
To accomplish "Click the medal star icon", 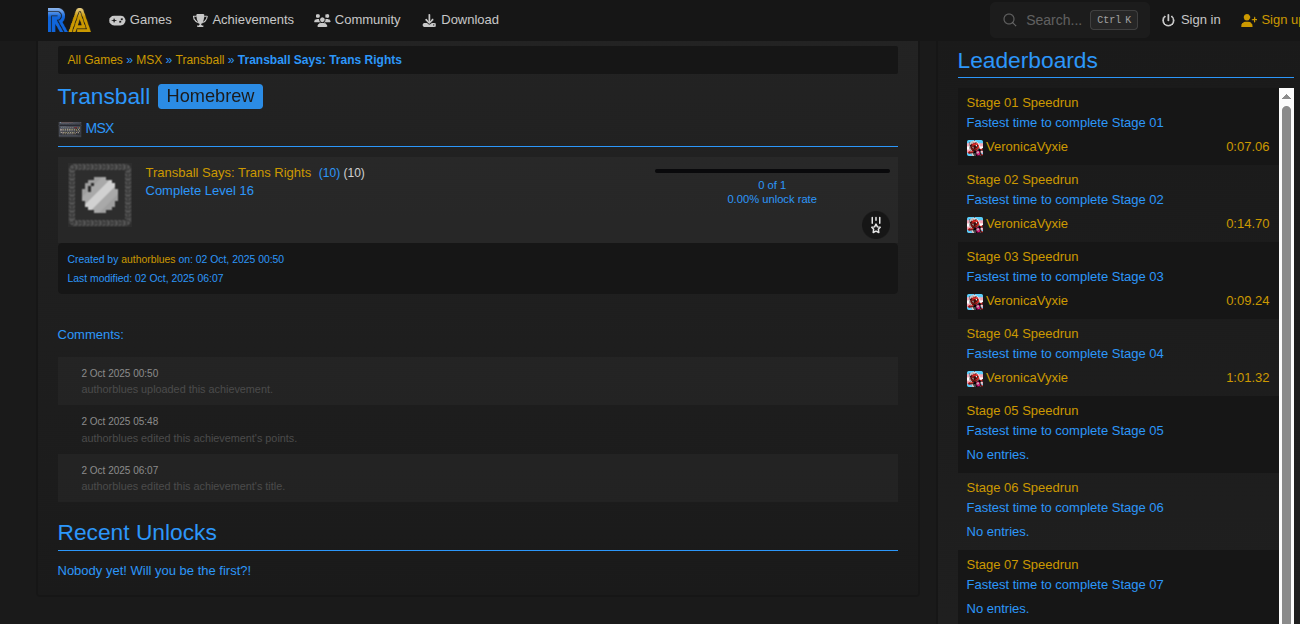I will (876, 225).
